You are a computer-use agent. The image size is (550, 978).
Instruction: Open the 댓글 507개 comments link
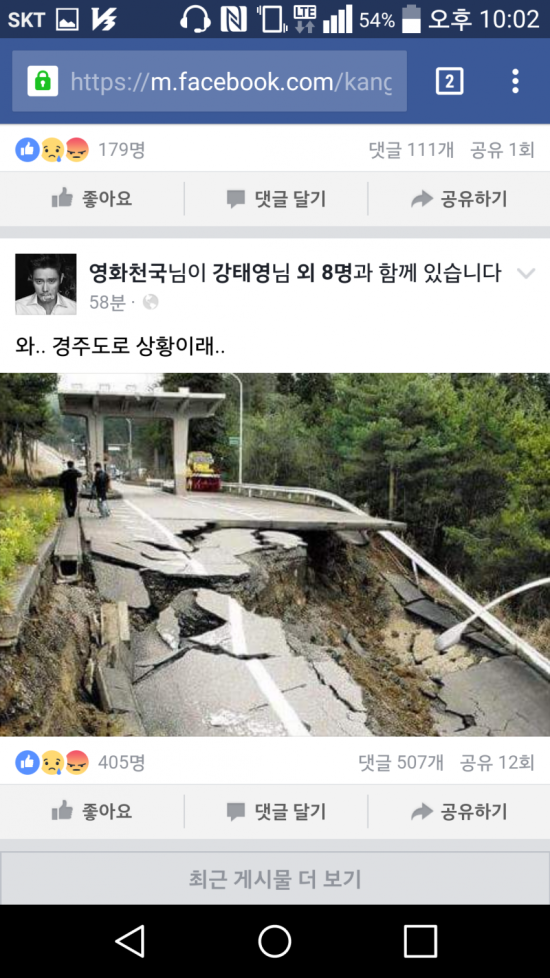tap(401, 762)
